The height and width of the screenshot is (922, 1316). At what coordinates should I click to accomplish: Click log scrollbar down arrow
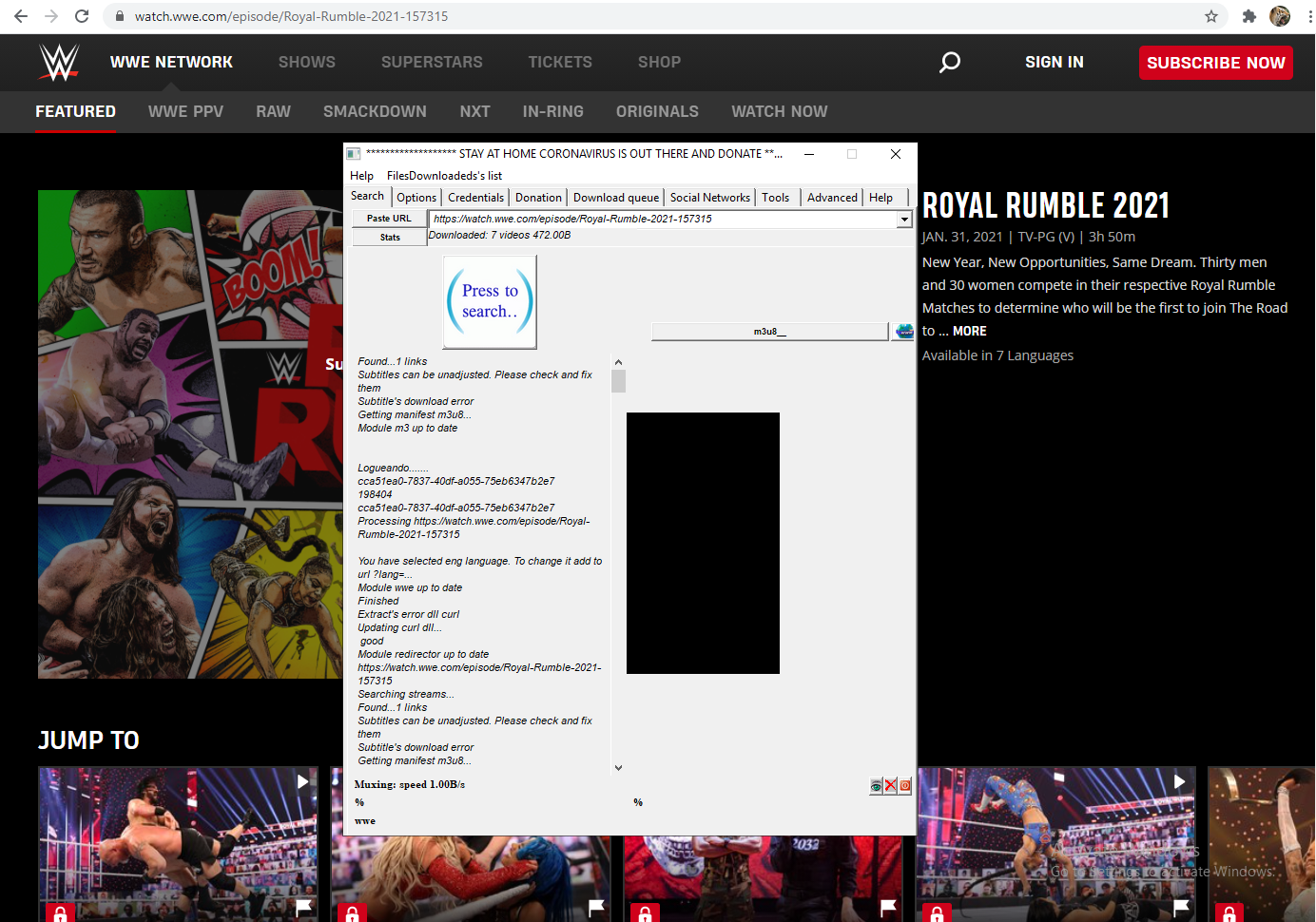coord(618,767)
